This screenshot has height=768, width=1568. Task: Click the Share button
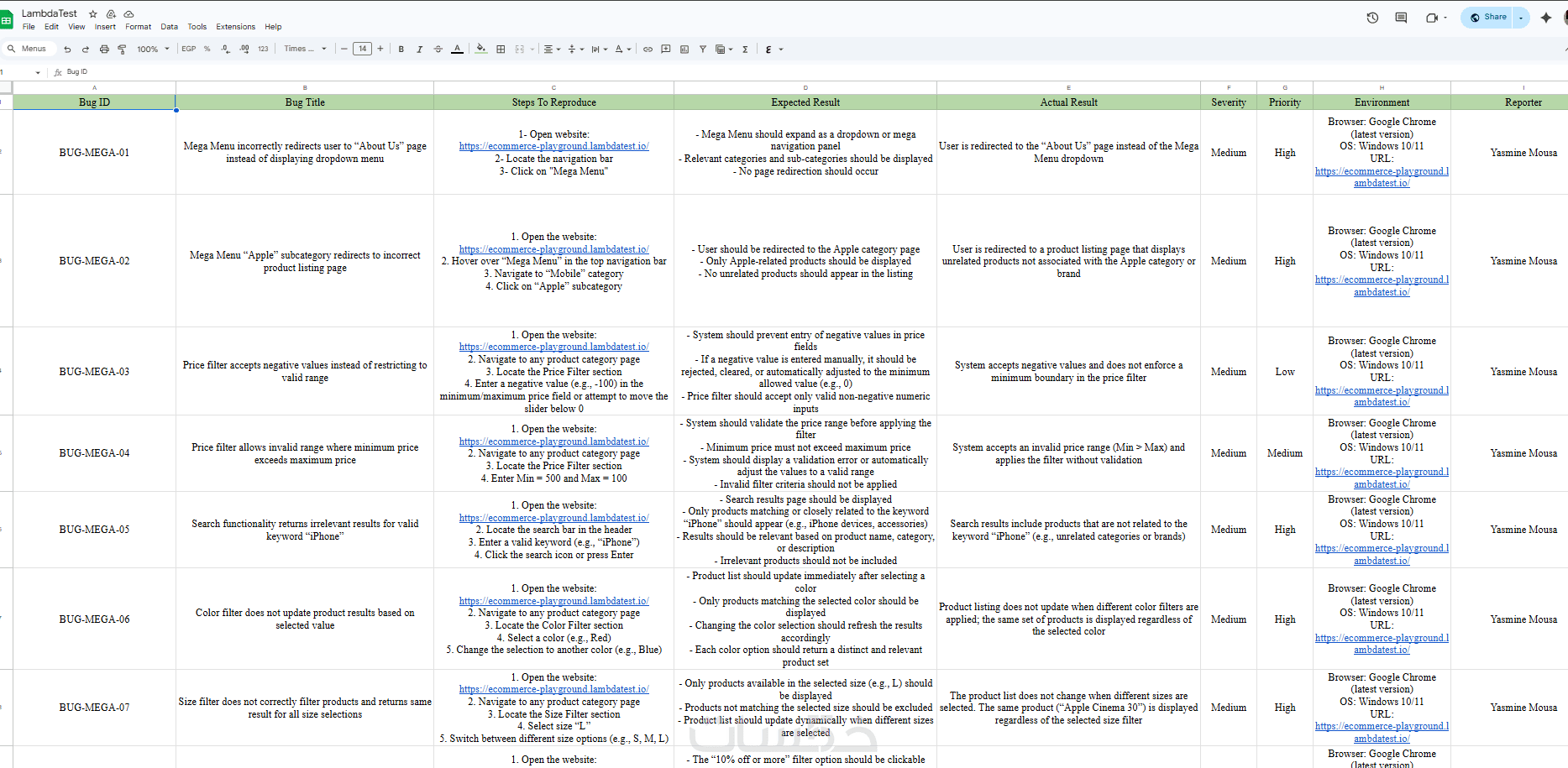[x=1487, y=18]
